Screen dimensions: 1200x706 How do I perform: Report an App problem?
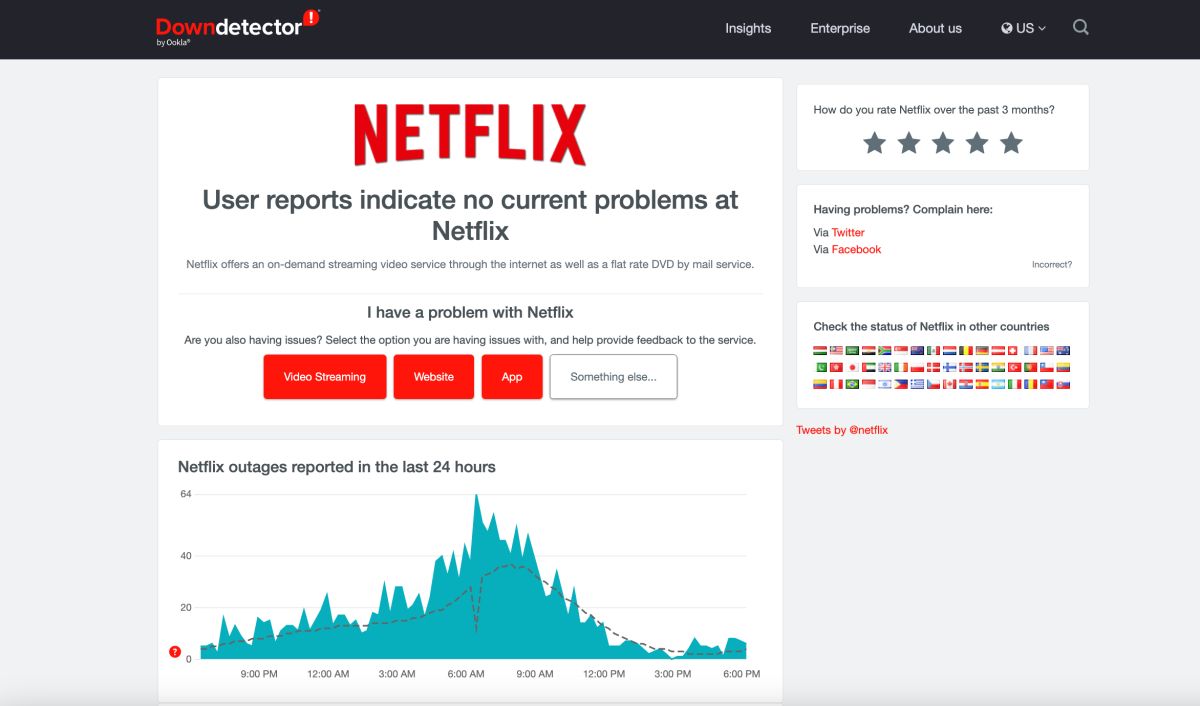[x=512, y=377]
